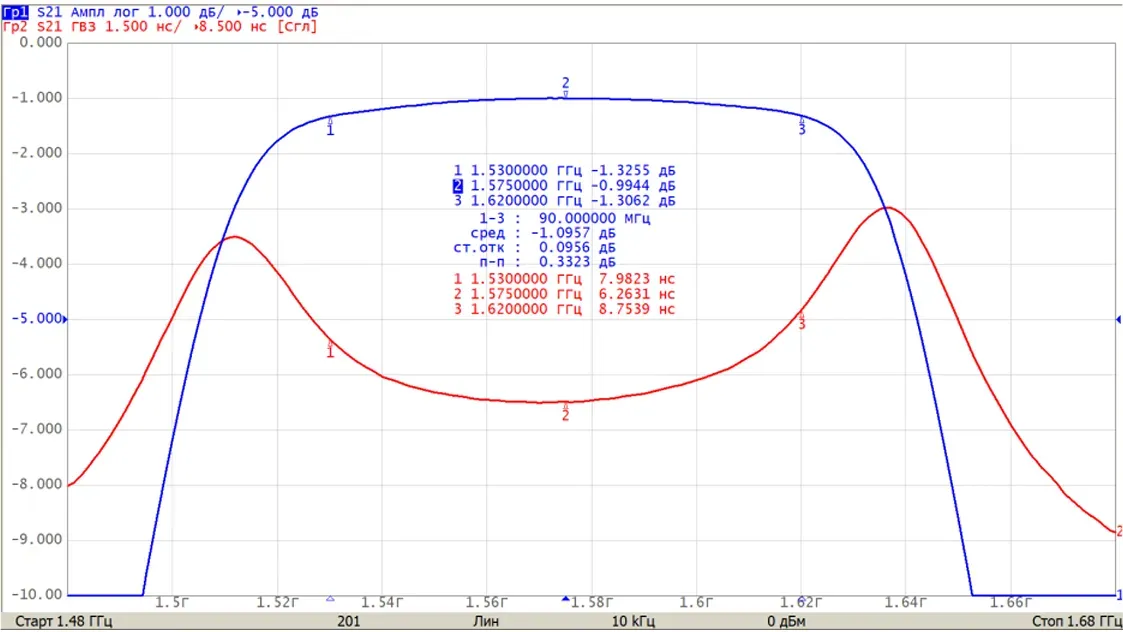Click the 'S21 ГВЗ' trace 2 format text
The width and height of the screenshot is (1123, 632).
(x=66, y=27)
